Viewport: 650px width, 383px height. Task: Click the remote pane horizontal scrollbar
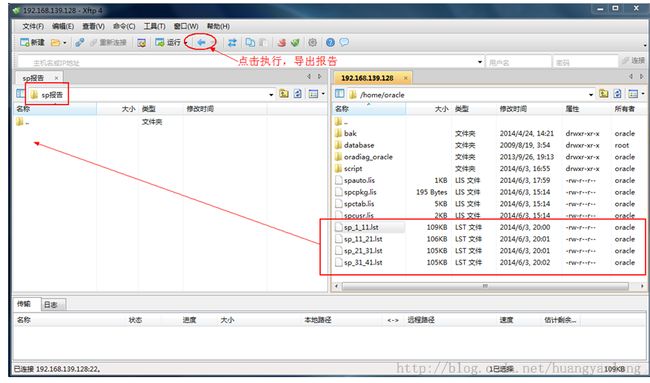(485, 286)
